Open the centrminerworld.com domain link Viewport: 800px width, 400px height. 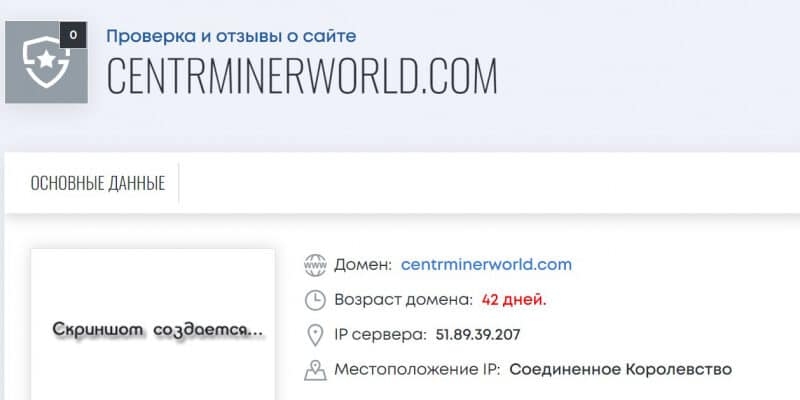click(x=486, y=265)
